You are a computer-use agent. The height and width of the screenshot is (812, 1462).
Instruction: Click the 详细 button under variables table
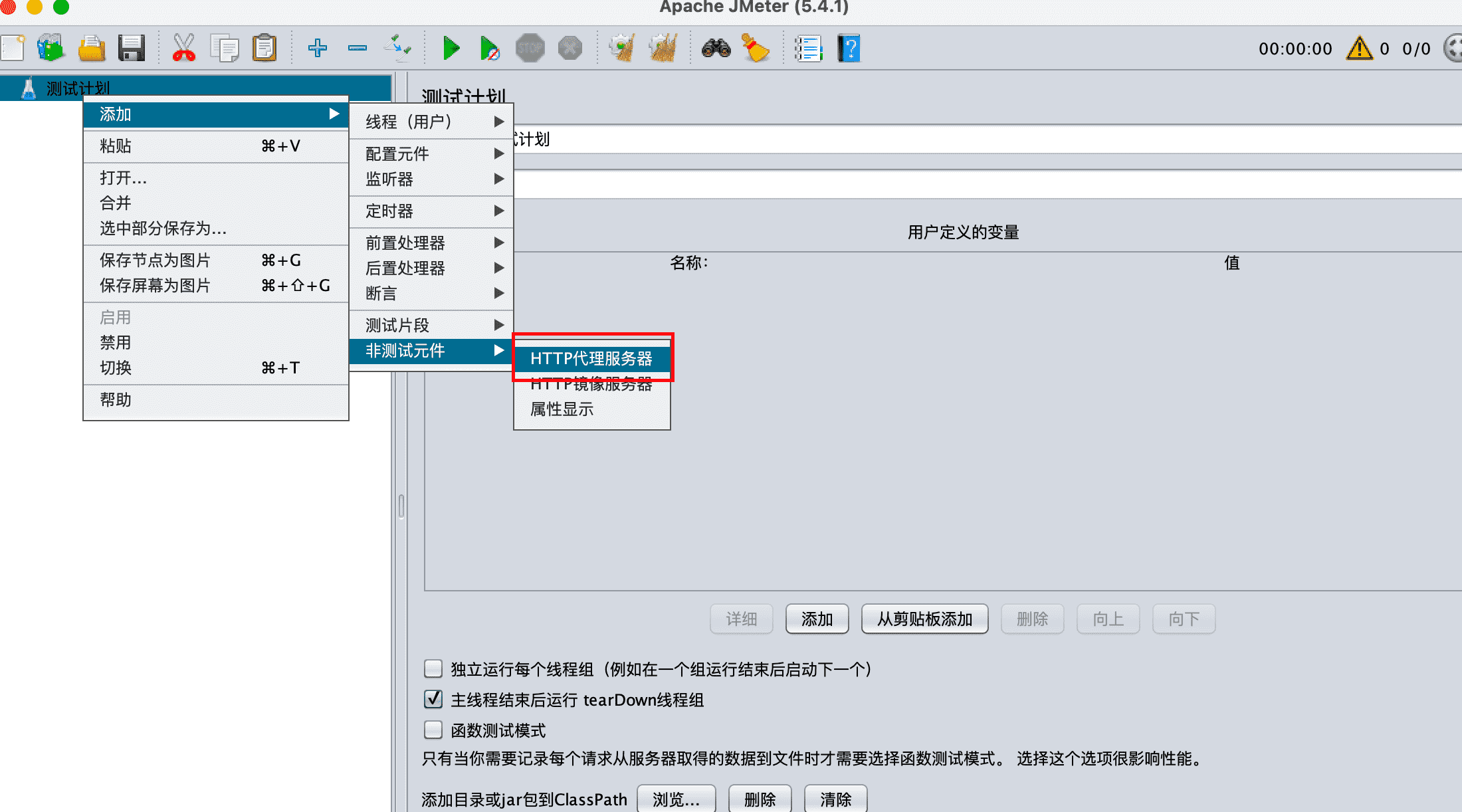tap(741, 619)
